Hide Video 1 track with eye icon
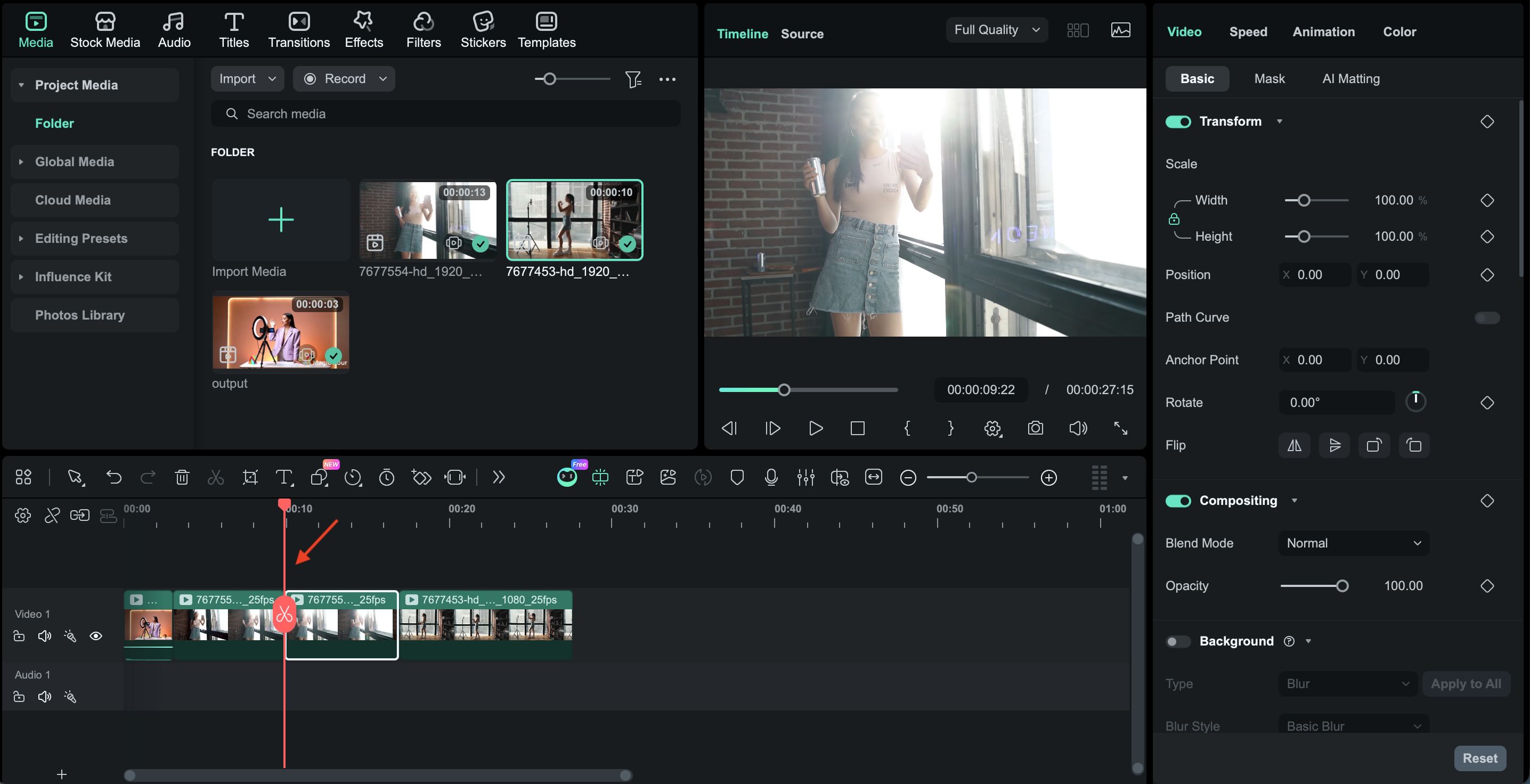The image size is (1530, 784). click(96, 636)
